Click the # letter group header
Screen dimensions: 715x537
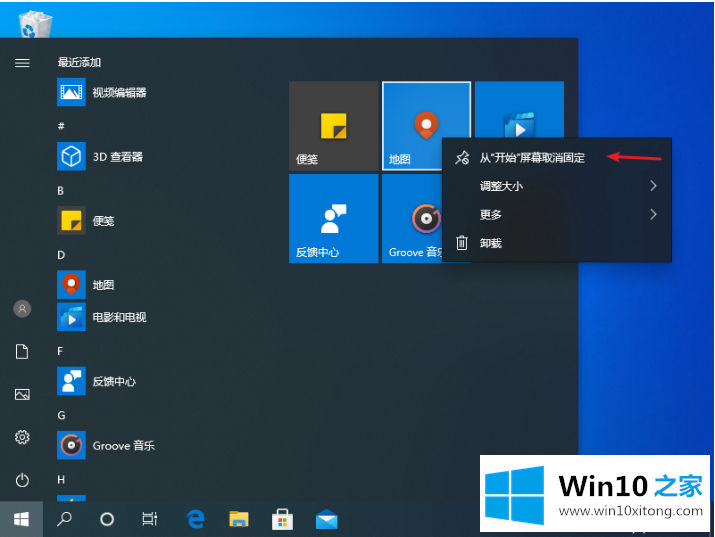tap(61, 126)
